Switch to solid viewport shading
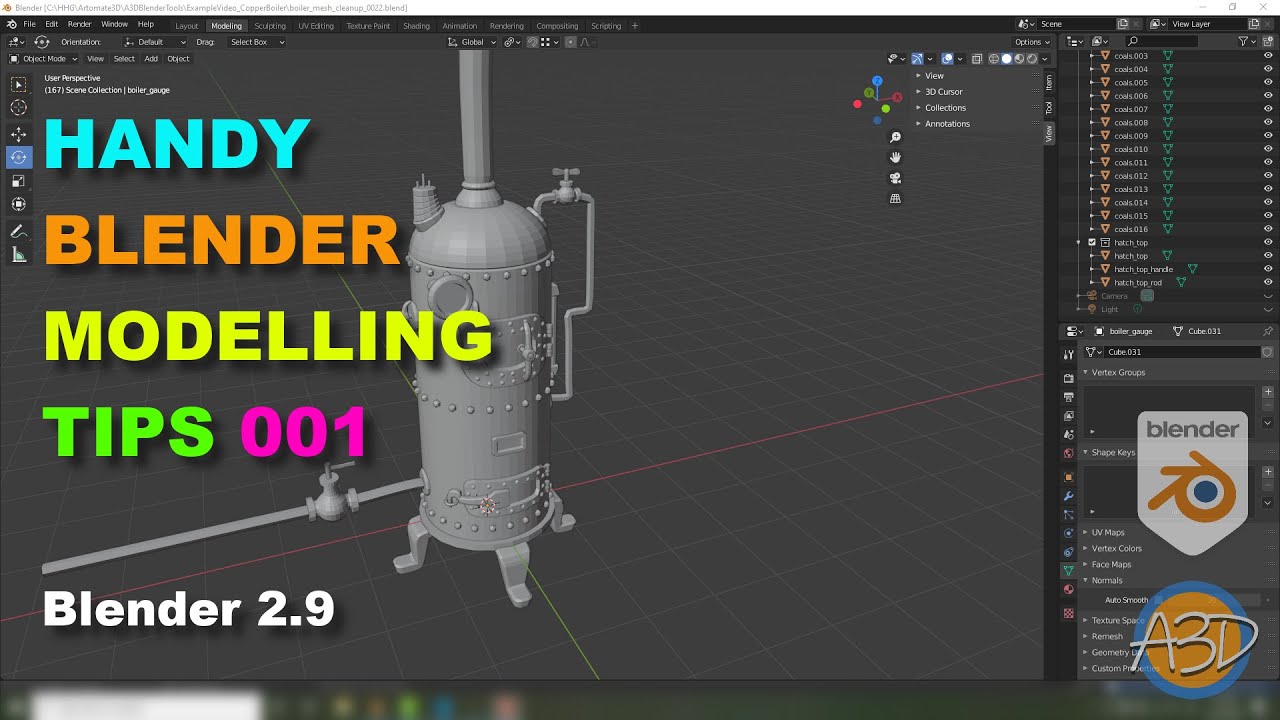The height and width of the screenshot is (720, 1280). pos(1006,58)
